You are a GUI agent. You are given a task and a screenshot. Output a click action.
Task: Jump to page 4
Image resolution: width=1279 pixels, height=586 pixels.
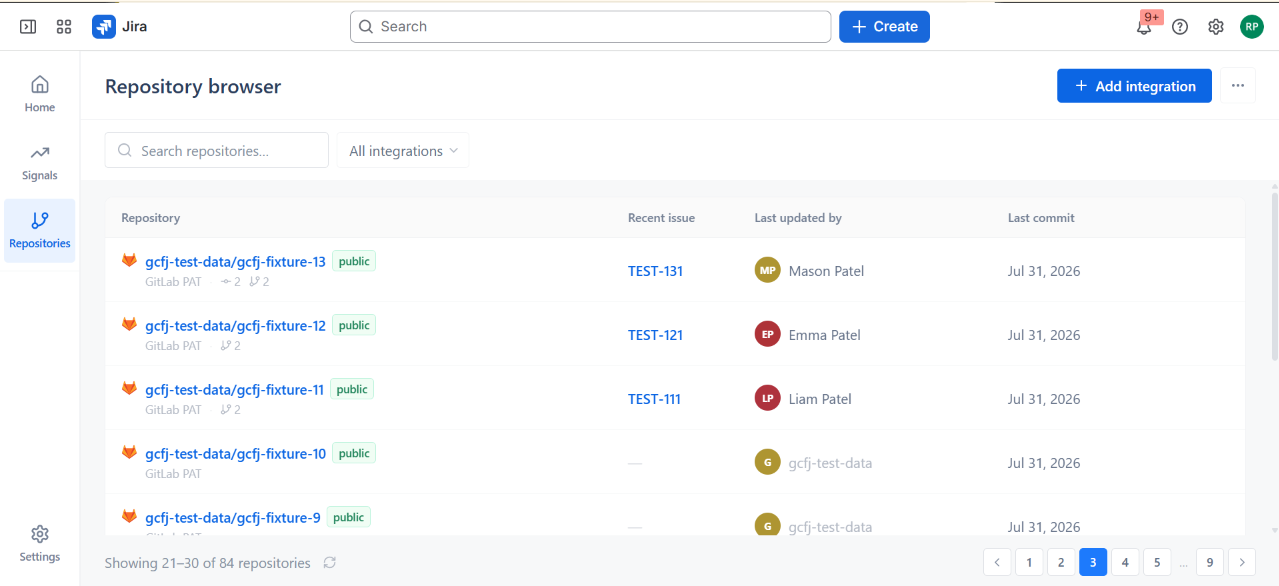pyautogui.click(x=1125, y=563)
